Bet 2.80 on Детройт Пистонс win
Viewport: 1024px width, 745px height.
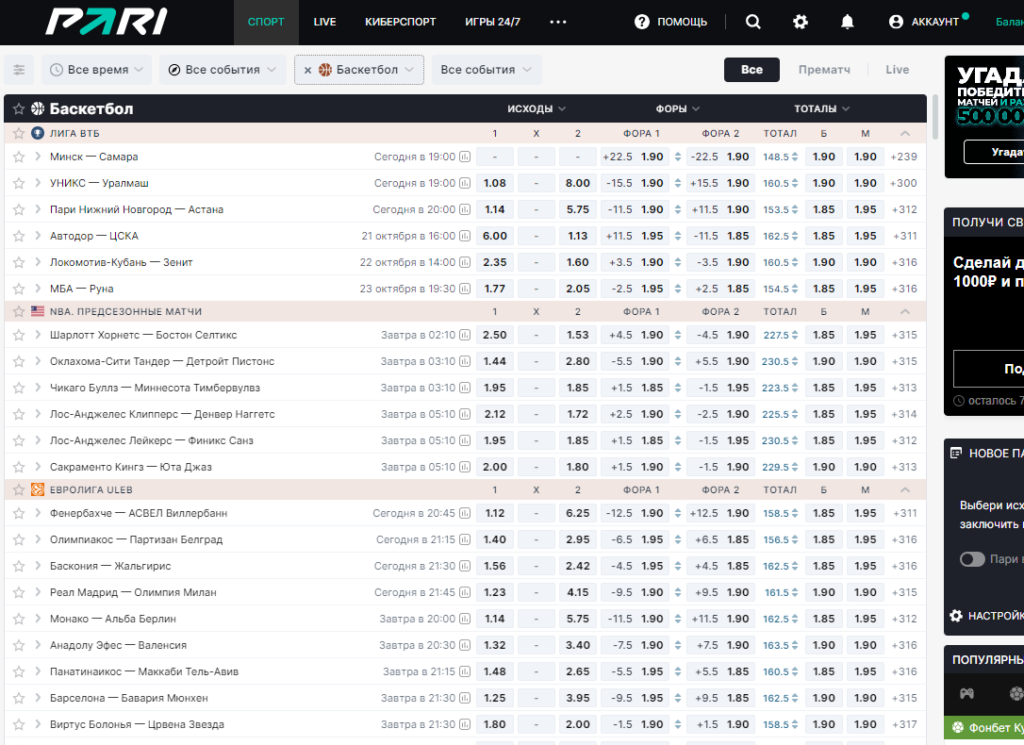click(x=577, y=361)
